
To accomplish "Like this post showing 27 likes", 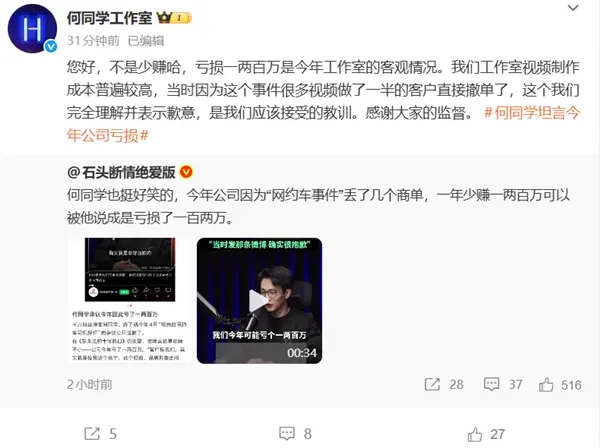I will coord(486,434).
